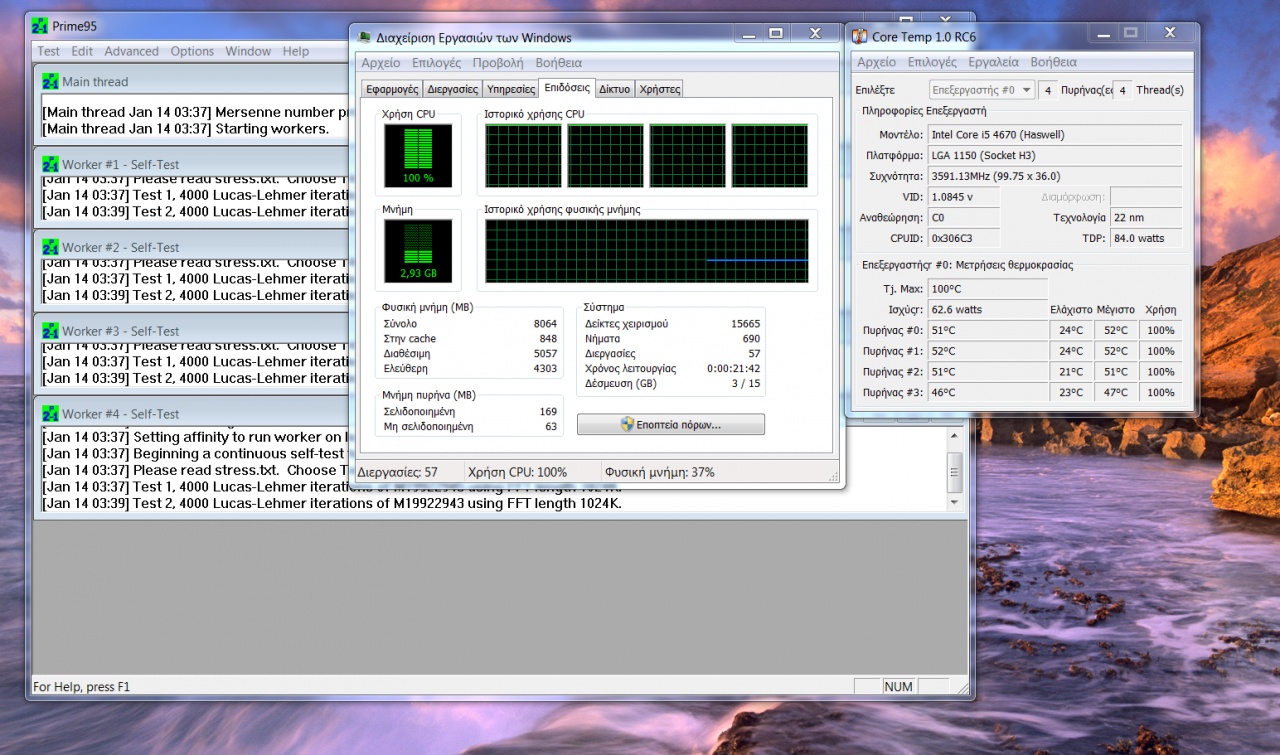Click the Worker #1 Self-Test window icon
Image resolution: width=1280 pixels, height=755 pixels.
50,164
